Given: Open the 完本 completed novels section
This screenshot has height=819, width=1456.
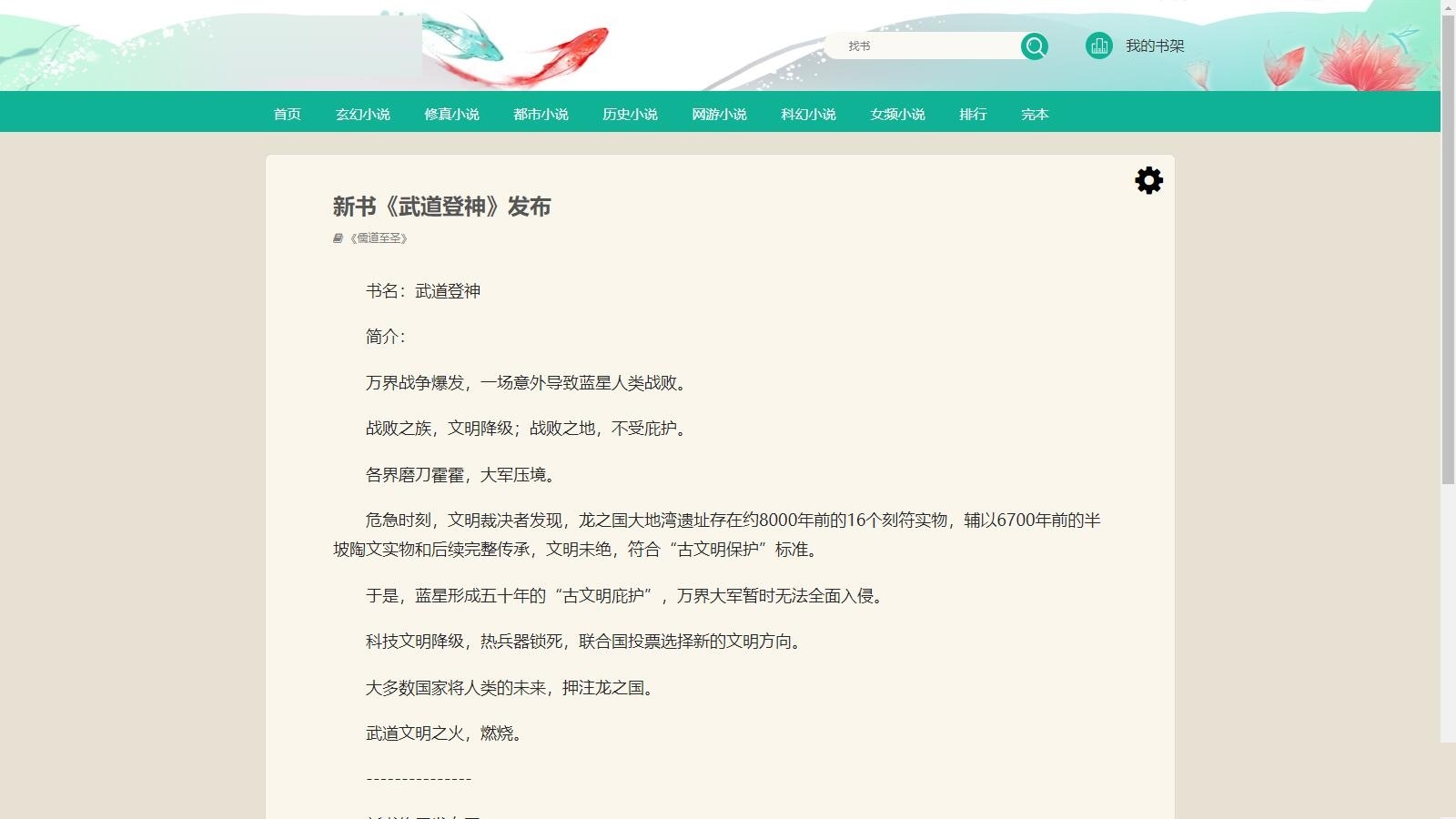Looking at the screenshot, I should [1035, 114].
